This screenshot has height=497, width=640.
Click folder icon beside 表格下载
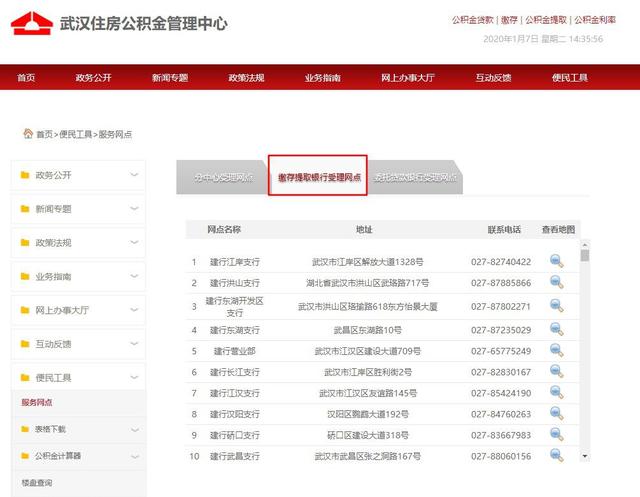pos(25,429)
